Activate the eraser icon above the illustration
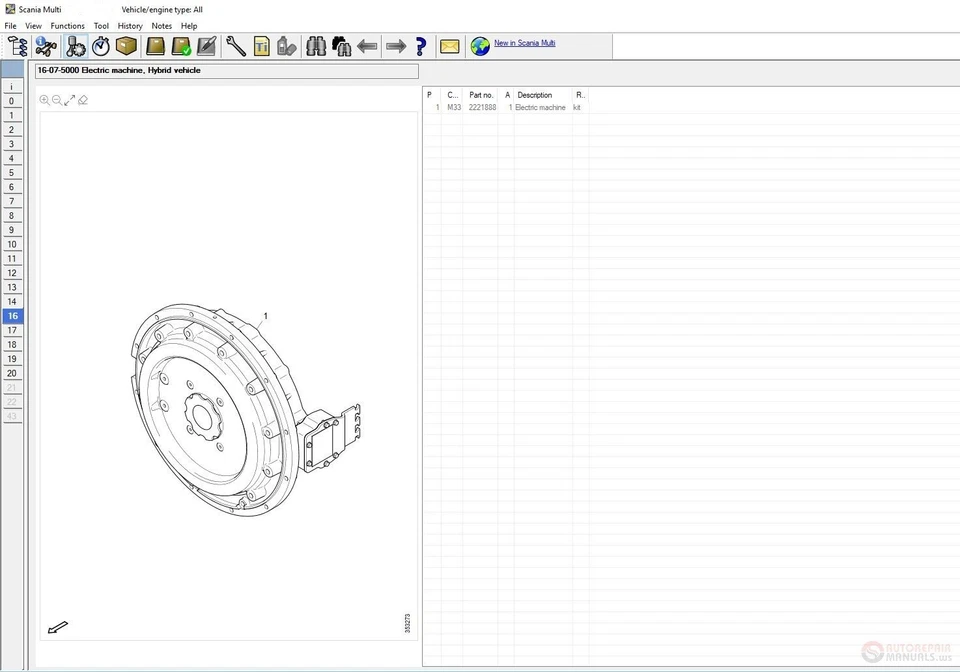This screenshot has height=672, width=960. [83, 99]
